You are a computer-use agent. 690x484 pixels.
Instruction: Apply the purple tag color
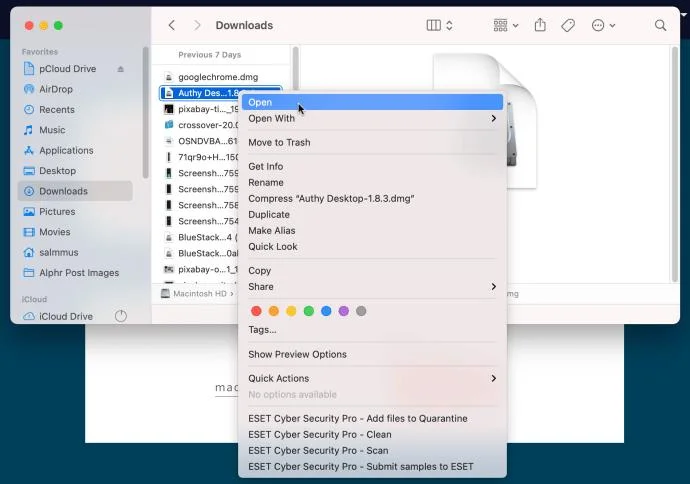click(x=344, y=311)
